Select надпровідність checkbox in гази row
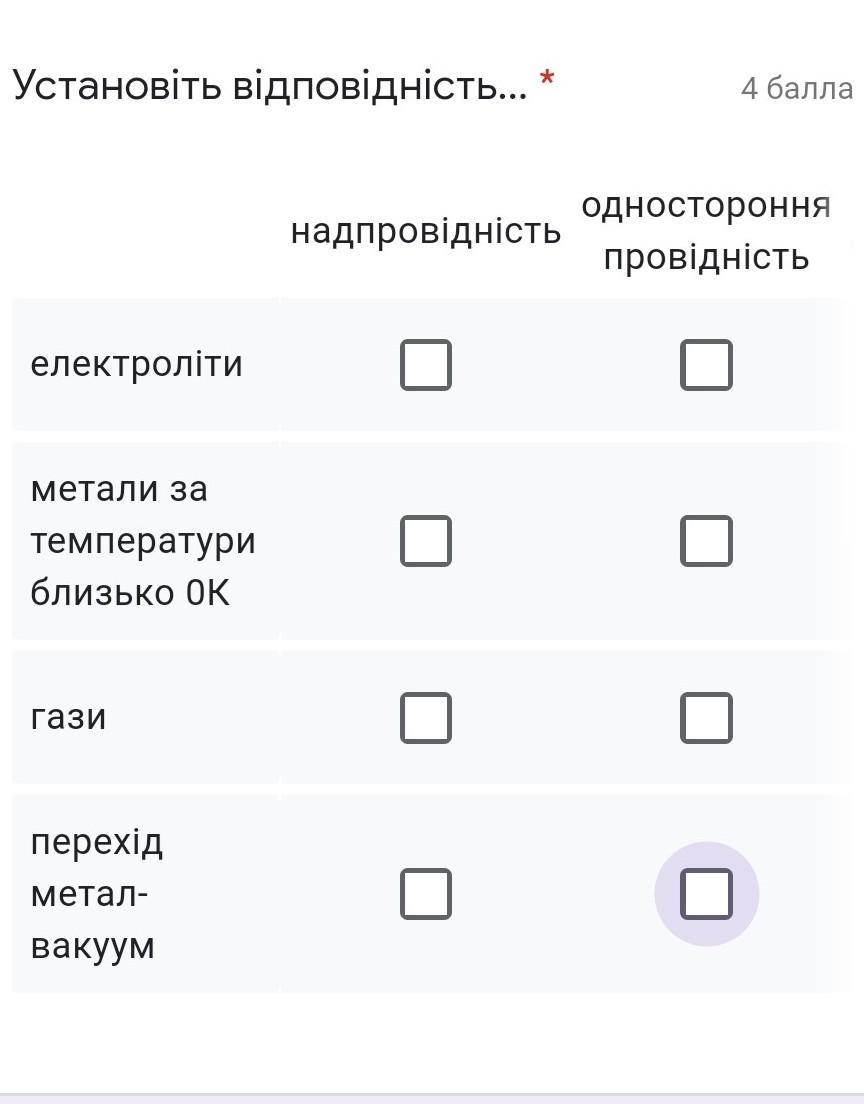This screenshot has width=864, height=1104. (426, 718)
